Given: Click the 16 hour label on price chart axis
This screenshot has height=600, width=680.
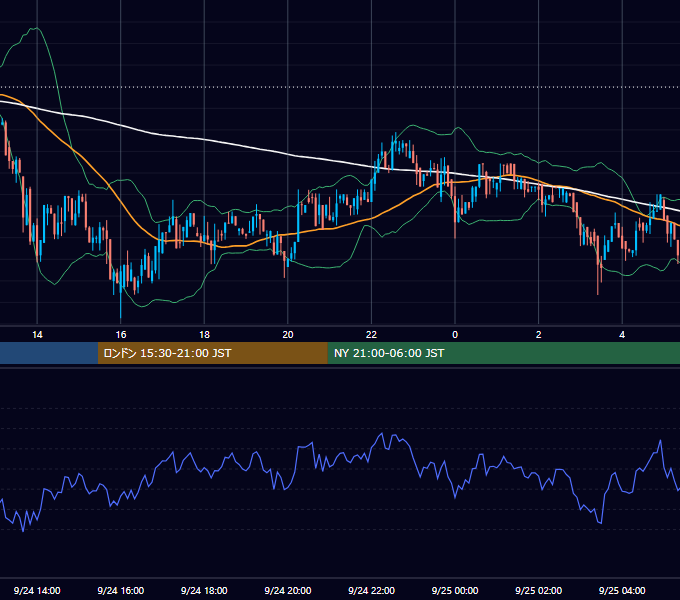Looking at the screenshot, I should pyautogui.click(x=121, y=335).
